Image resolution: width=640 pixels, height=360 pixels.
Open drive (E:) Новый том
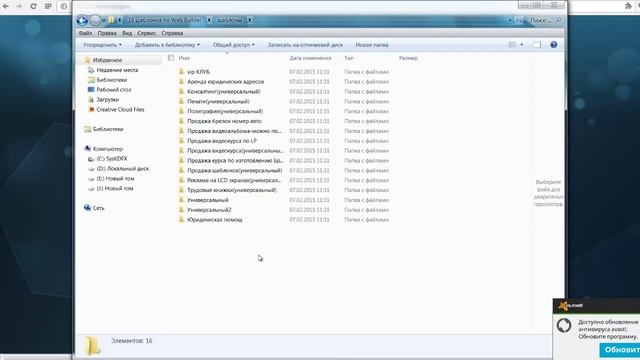(x=111, y=178)
